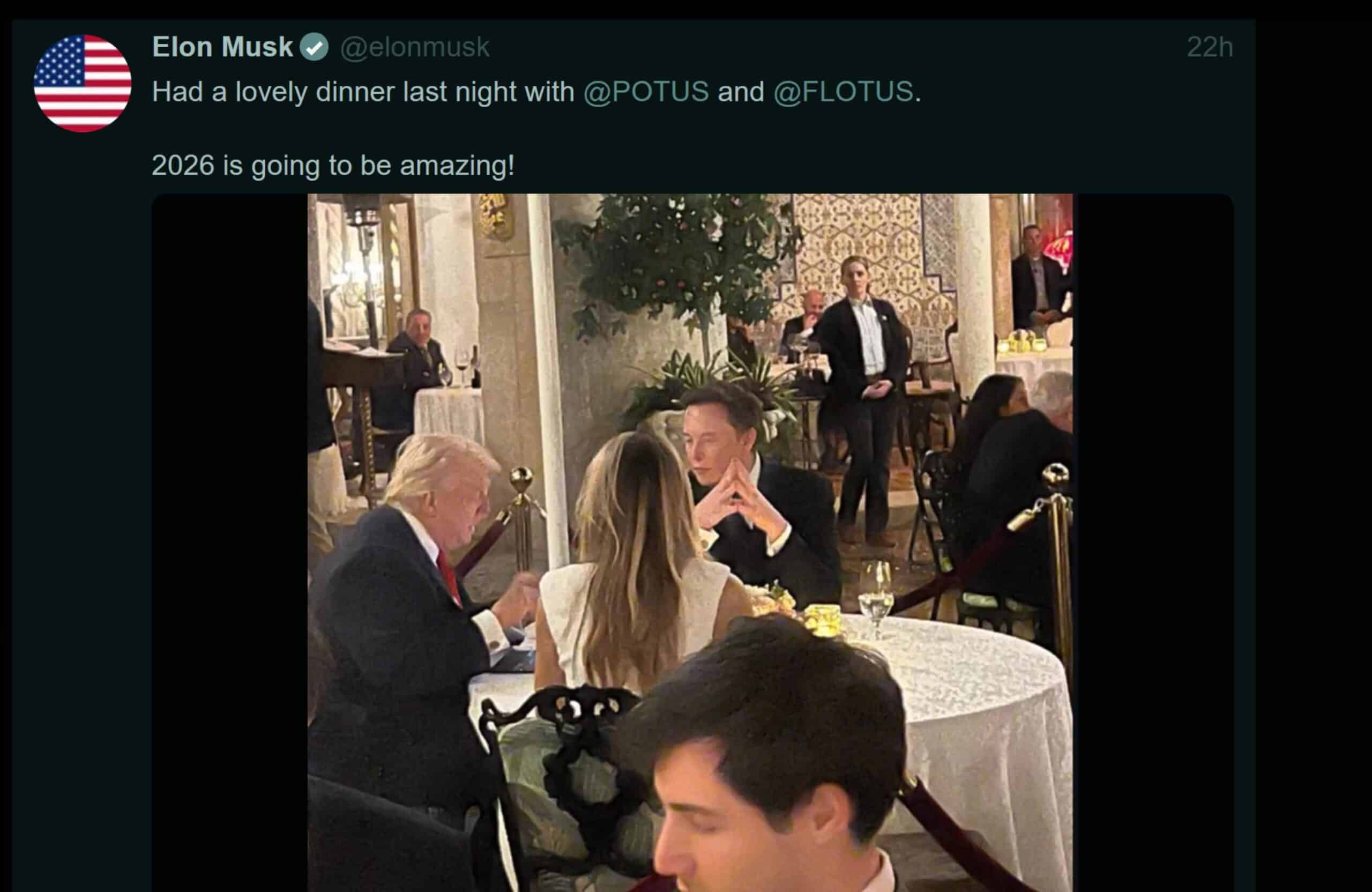Open the 22h timestamp permalink

point(1210,47)
